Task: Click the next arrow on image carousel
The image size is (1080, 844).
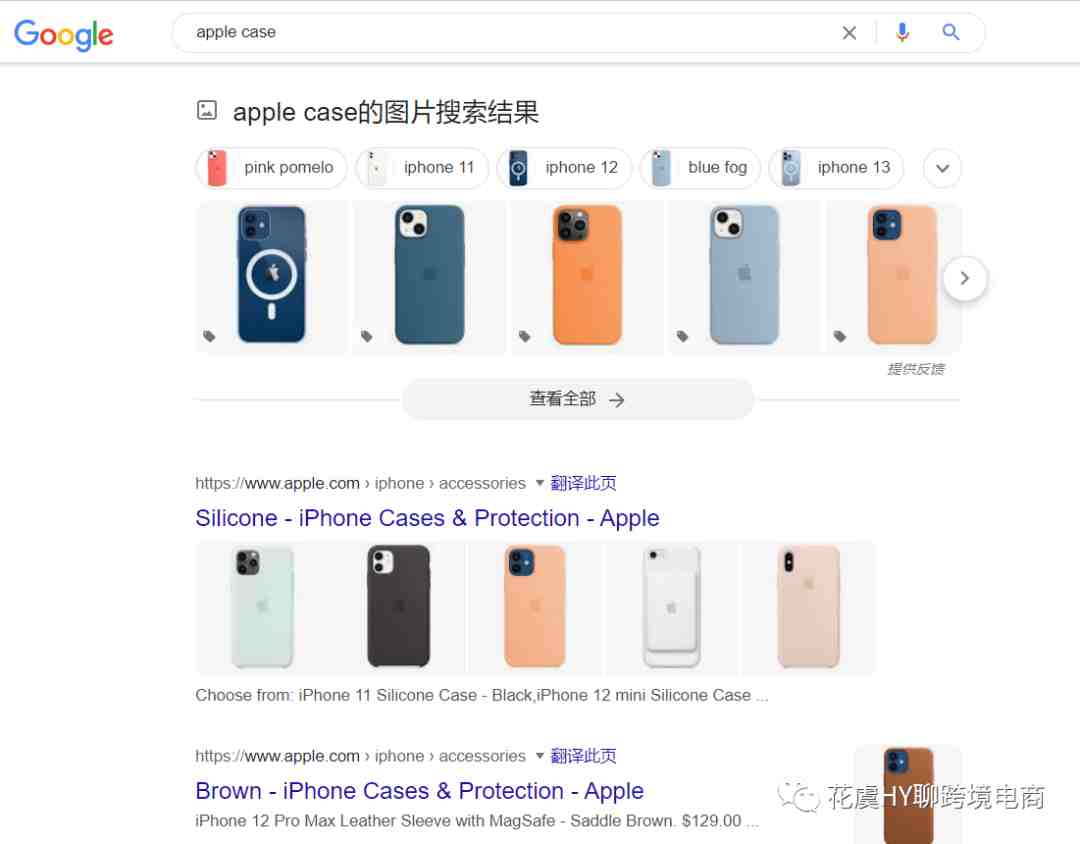Action: [965, 278]
